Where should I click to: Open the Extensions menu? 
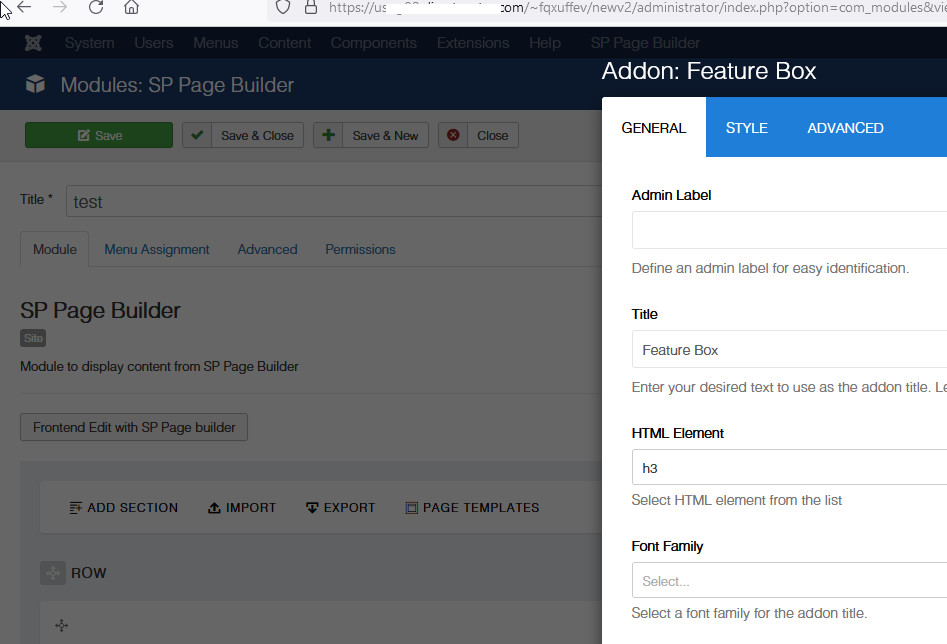point(472,43)
